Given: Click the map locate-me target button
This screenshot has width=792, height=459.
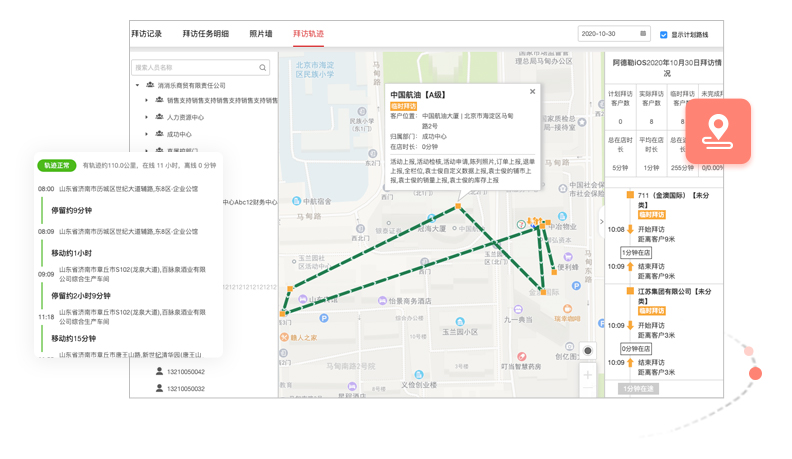Looking at the screenshot, I should (x=588, y=351).
